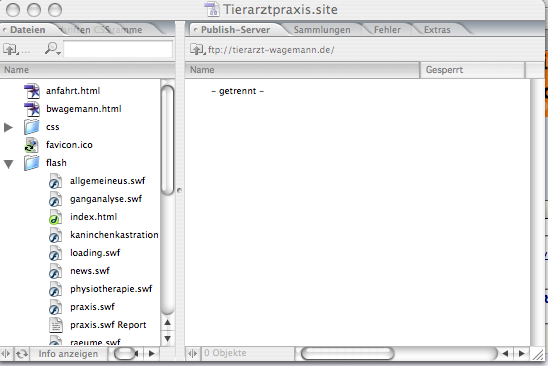548x366 pixels.
Task: Switch to the Publish-Server tab
Action: click(x=235, y=30)
